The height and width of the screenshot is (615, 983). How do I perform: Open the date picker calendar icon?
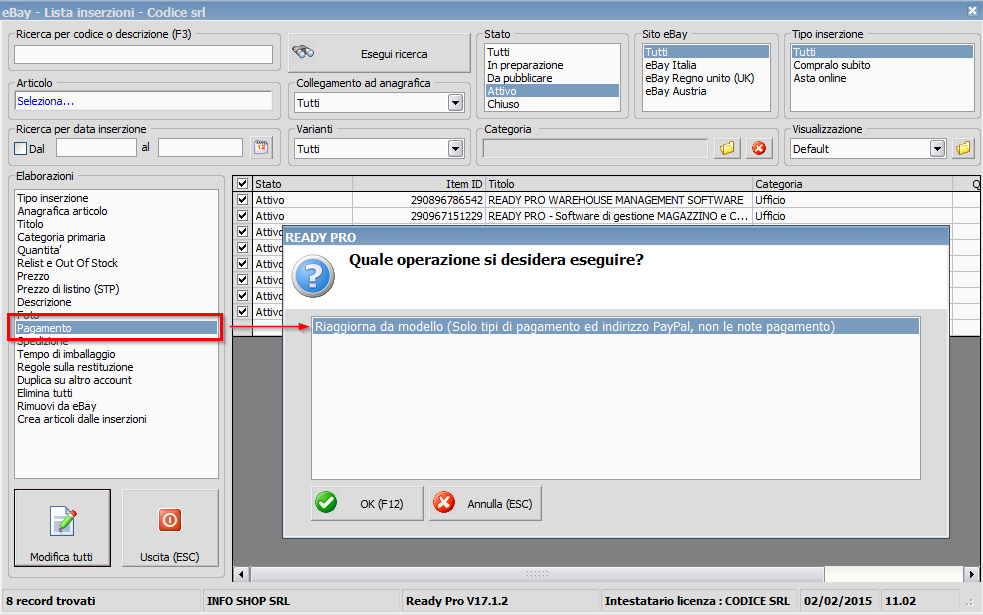pyautogui.click(x=261, y=148)
